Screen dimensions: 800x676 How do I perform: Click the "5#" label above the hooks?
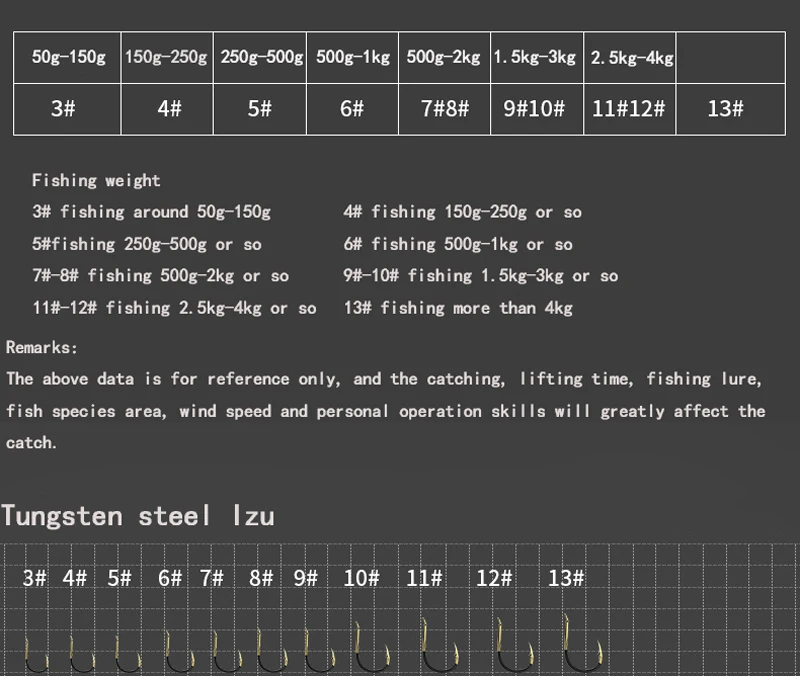pos(119,579)
